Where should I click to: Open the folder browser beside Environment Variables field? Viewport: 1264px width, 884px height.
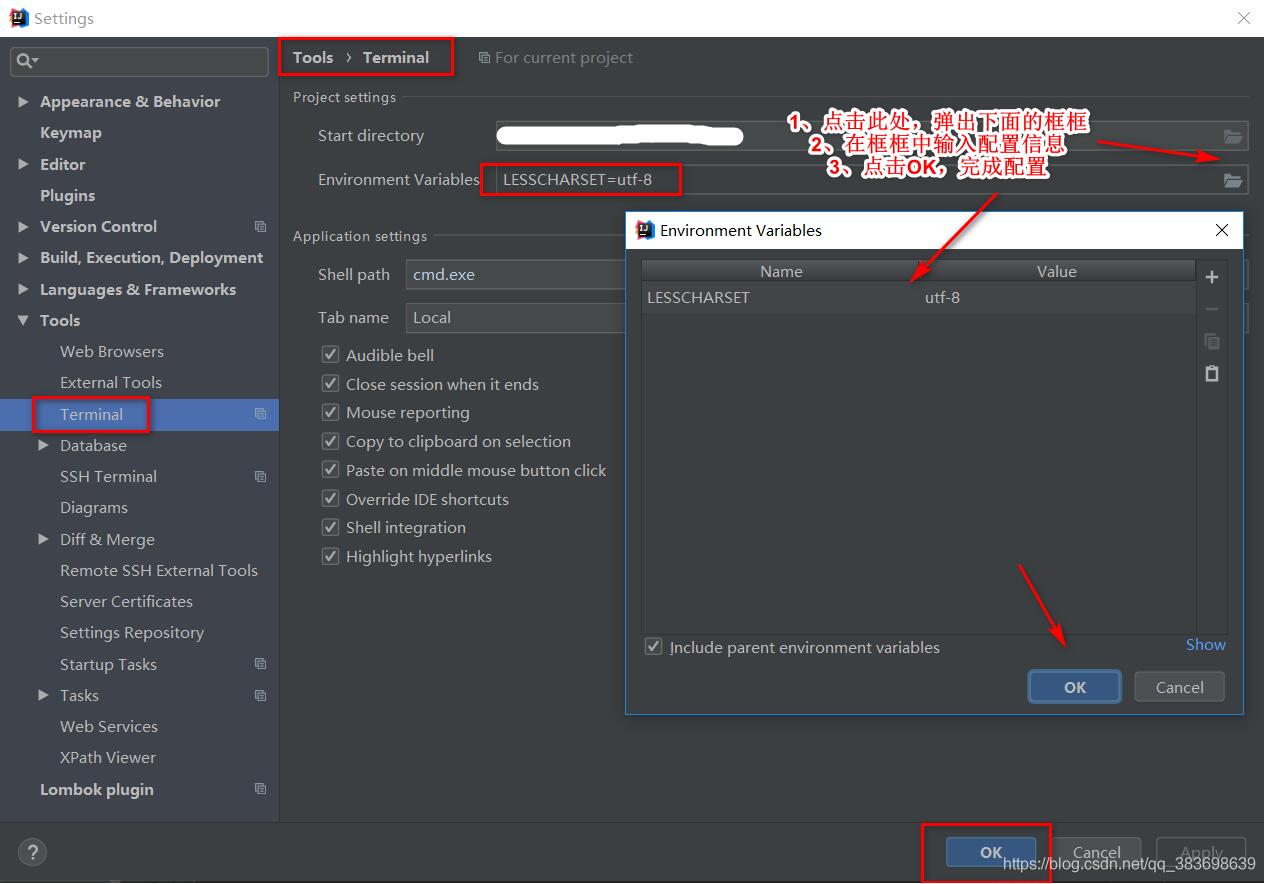pos(1233,180)
